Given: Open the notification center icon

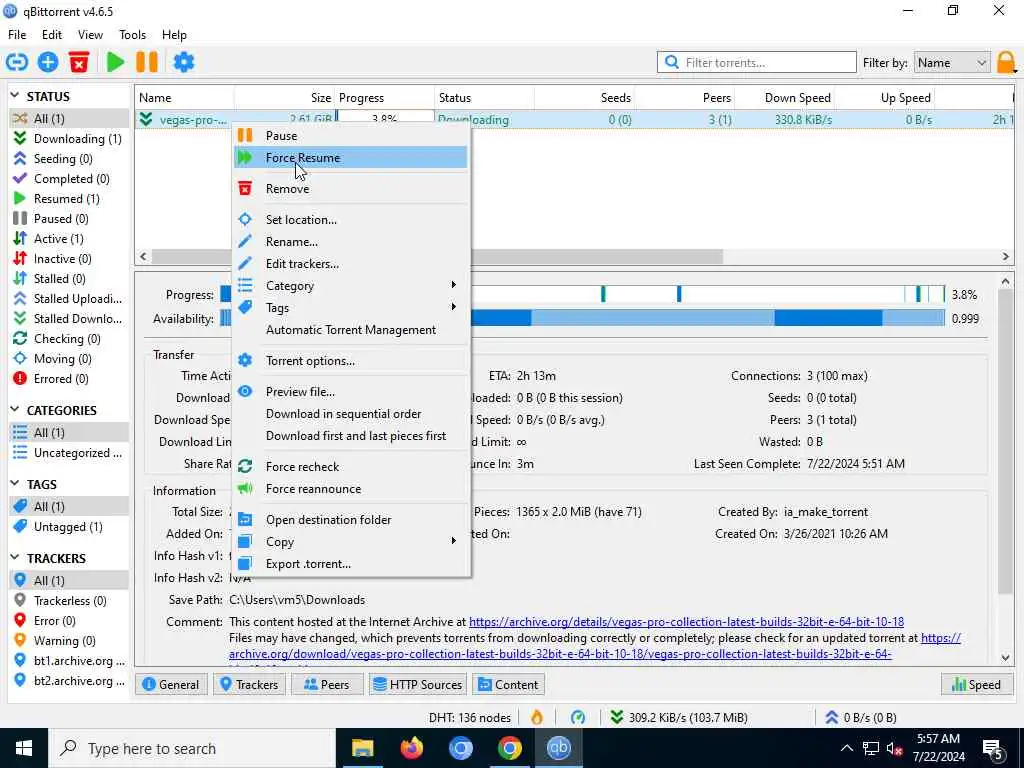Looking at the screenshot, I should click(x=993, y=748).
